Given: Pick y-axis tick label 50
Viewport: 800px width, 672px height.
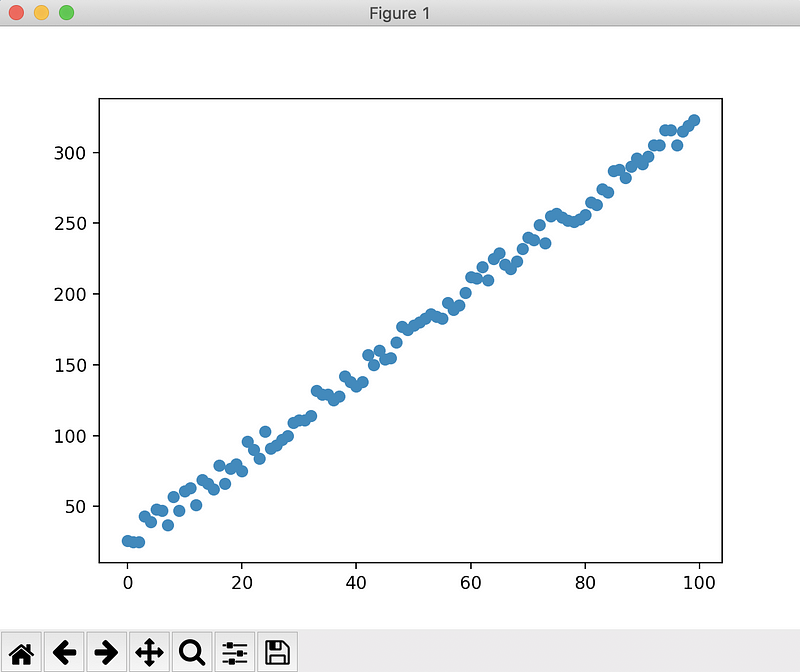Looking at the screenshot, I should (x=77, y=507).
